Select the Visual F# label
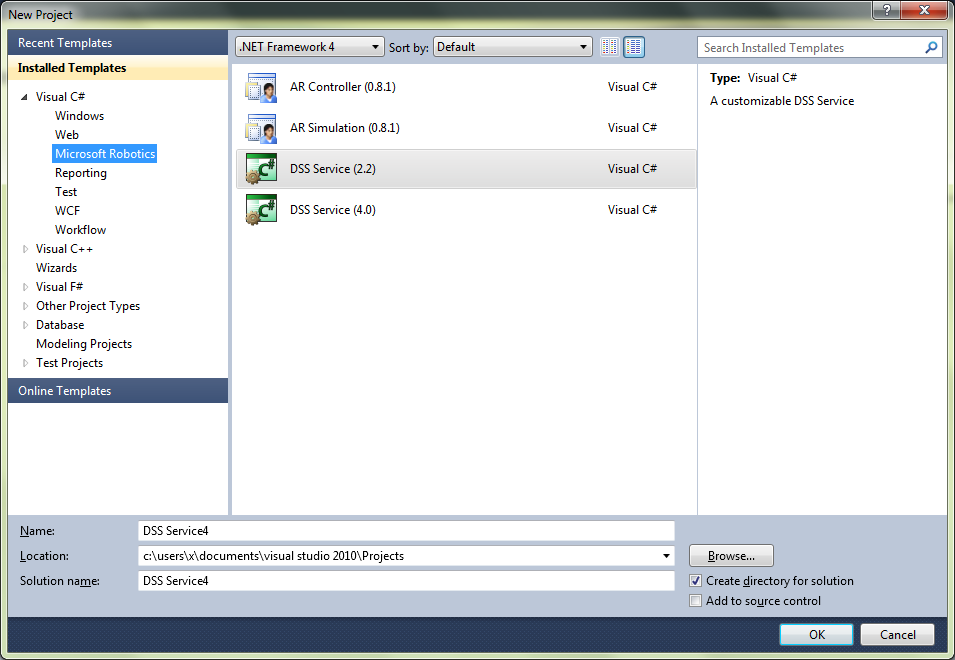This screenshot has width=955, height=660. 59,287
